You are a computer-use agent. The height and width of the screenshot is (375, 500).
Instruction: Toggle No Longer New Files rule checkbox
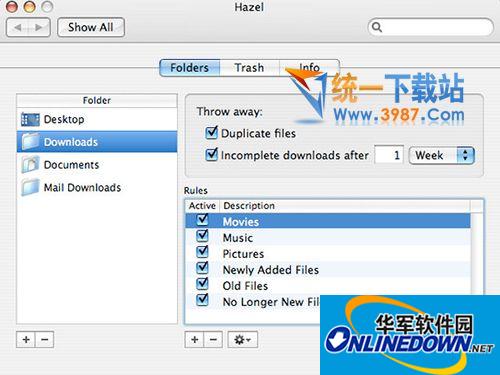click(202, 300)
